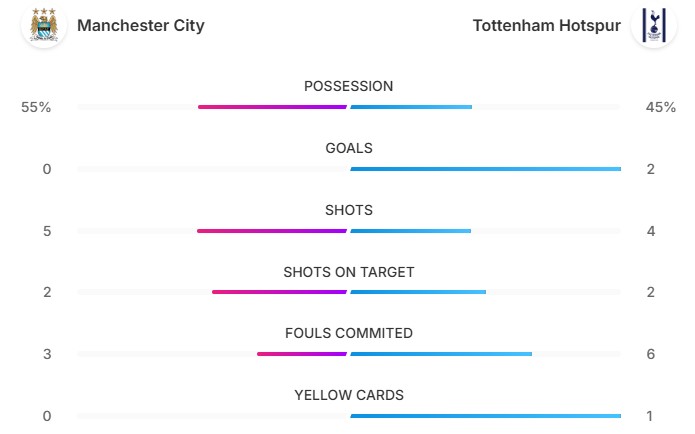Click the 55% possession value

click(x=36, y=107)
